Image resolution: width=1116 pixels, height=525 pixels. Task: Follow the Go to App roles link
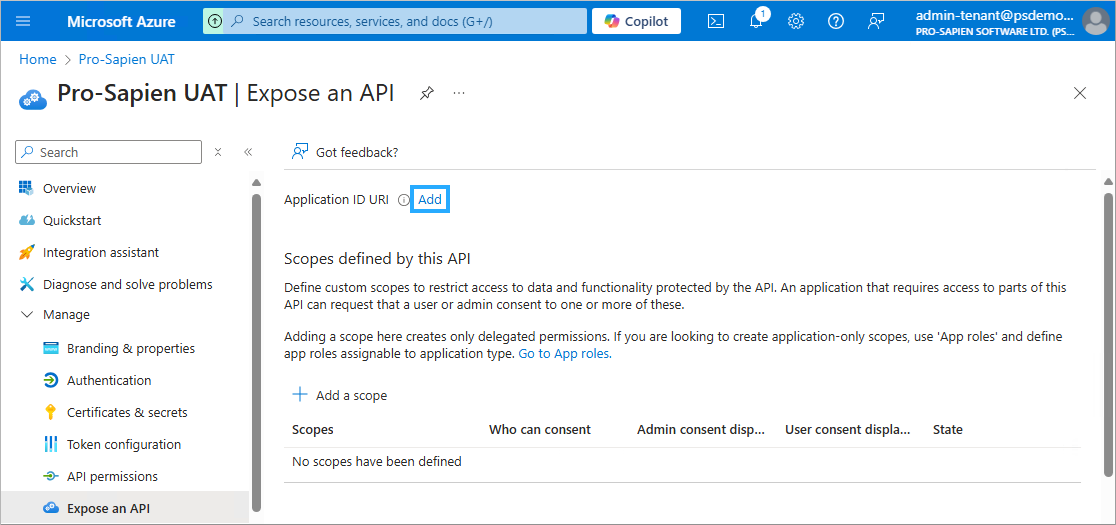coord(564,354)
